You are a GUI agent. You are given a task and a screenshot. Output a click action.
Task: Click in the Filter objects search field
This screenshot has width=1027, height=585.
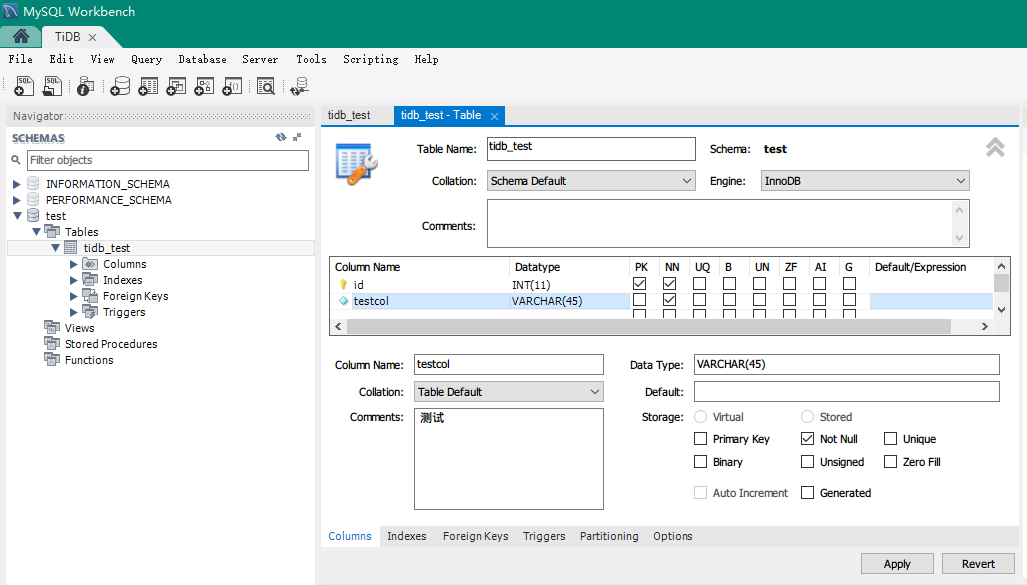[168, 160]
